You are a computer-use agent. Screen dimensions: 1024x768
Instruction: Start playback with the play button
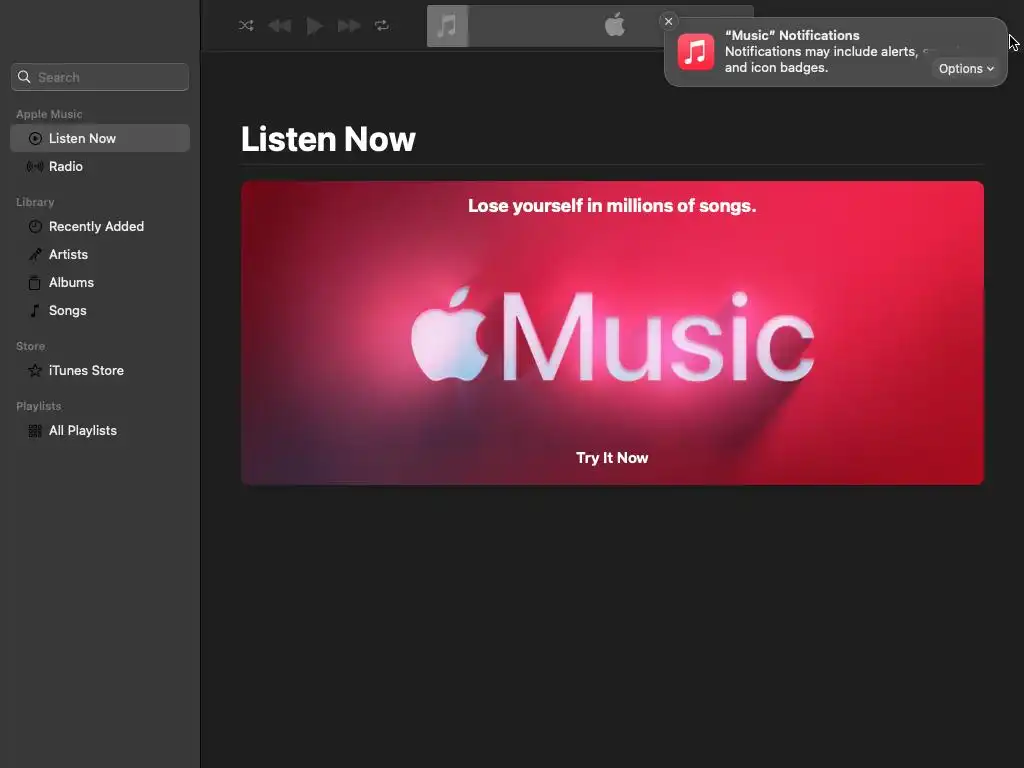[x=314, y=25]
